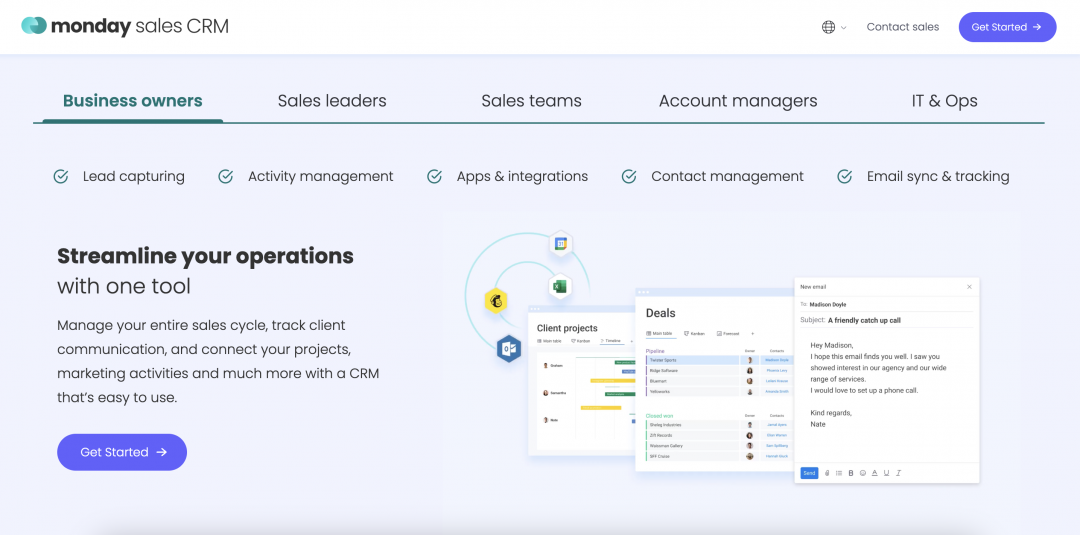
Task: Click the text color icon in email toolbar
Action: pos(875,473)
